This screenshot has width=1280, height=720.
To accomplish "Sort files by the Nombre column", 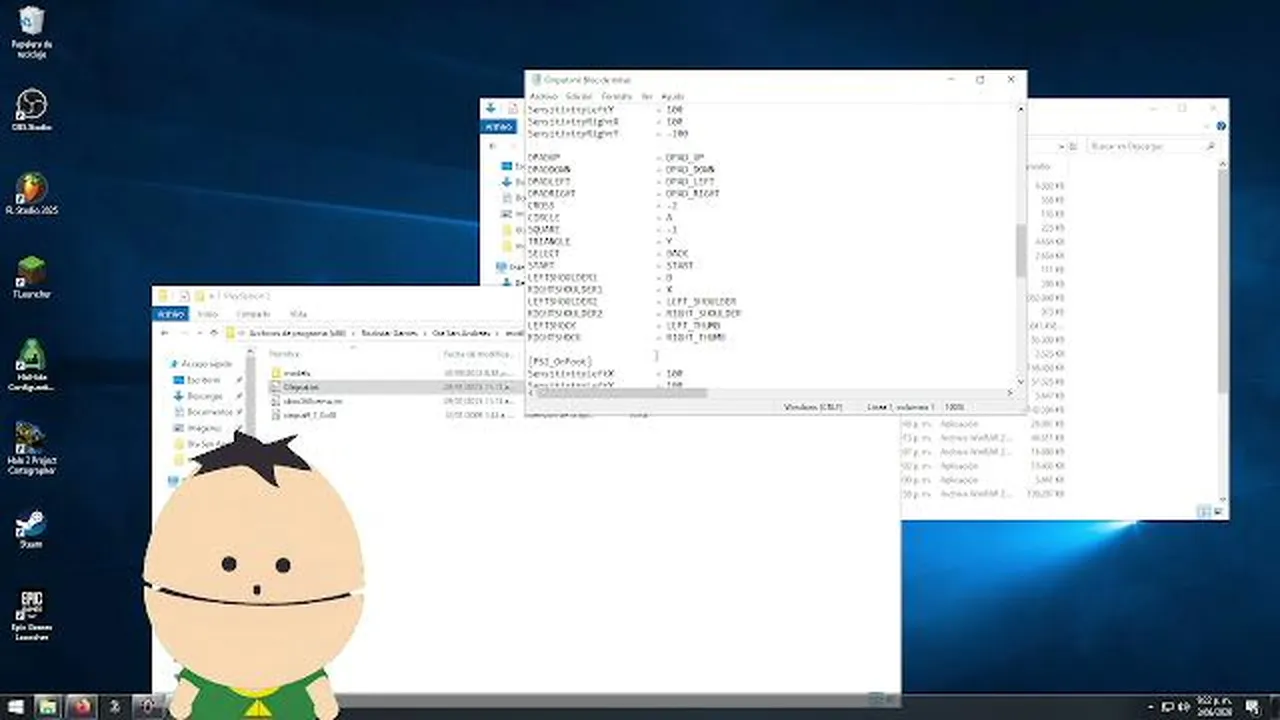I will point(285,354).
